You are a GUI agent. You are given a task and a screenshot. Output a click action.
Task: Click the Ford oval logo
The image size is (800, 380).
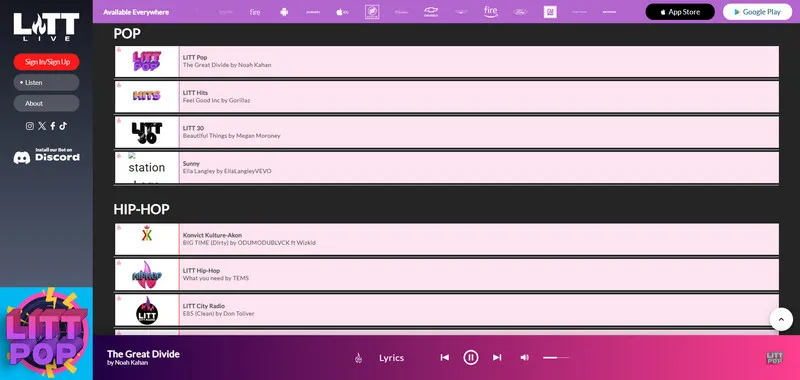[520, 12]
